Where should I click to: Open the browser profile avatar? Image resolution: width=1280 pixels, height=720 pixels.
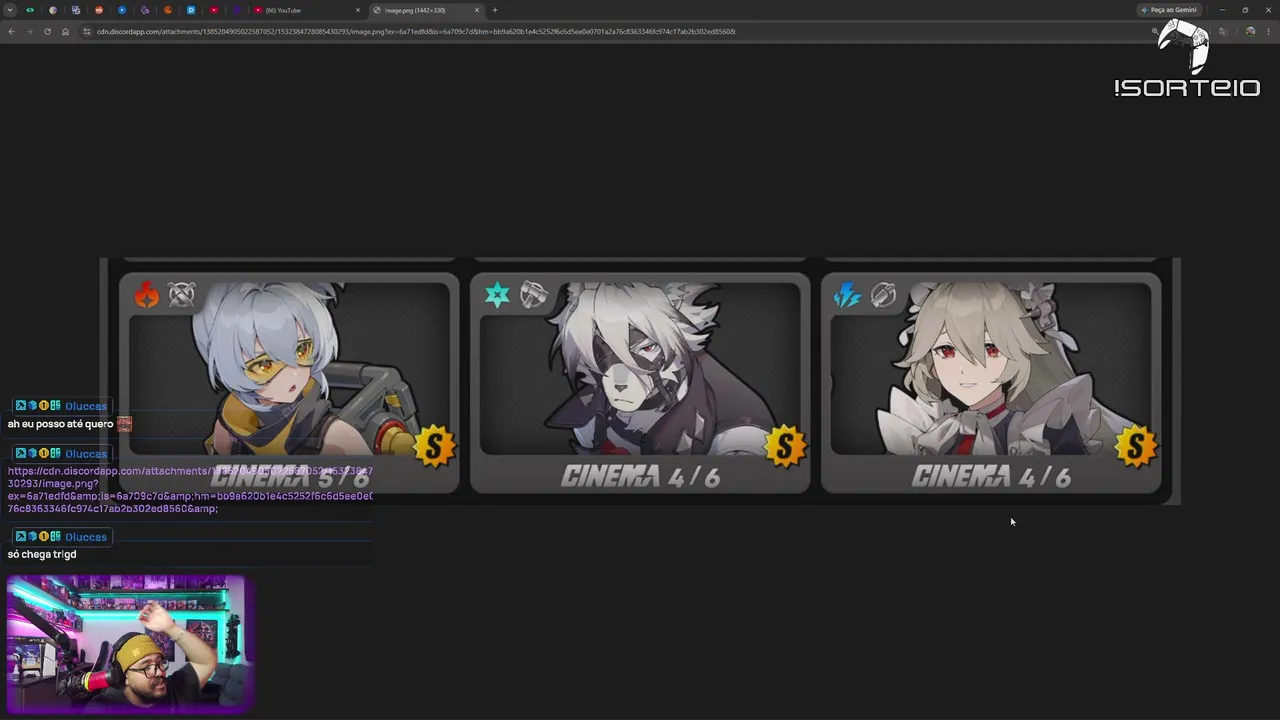pyautogui.click(x=1250, y=31)
